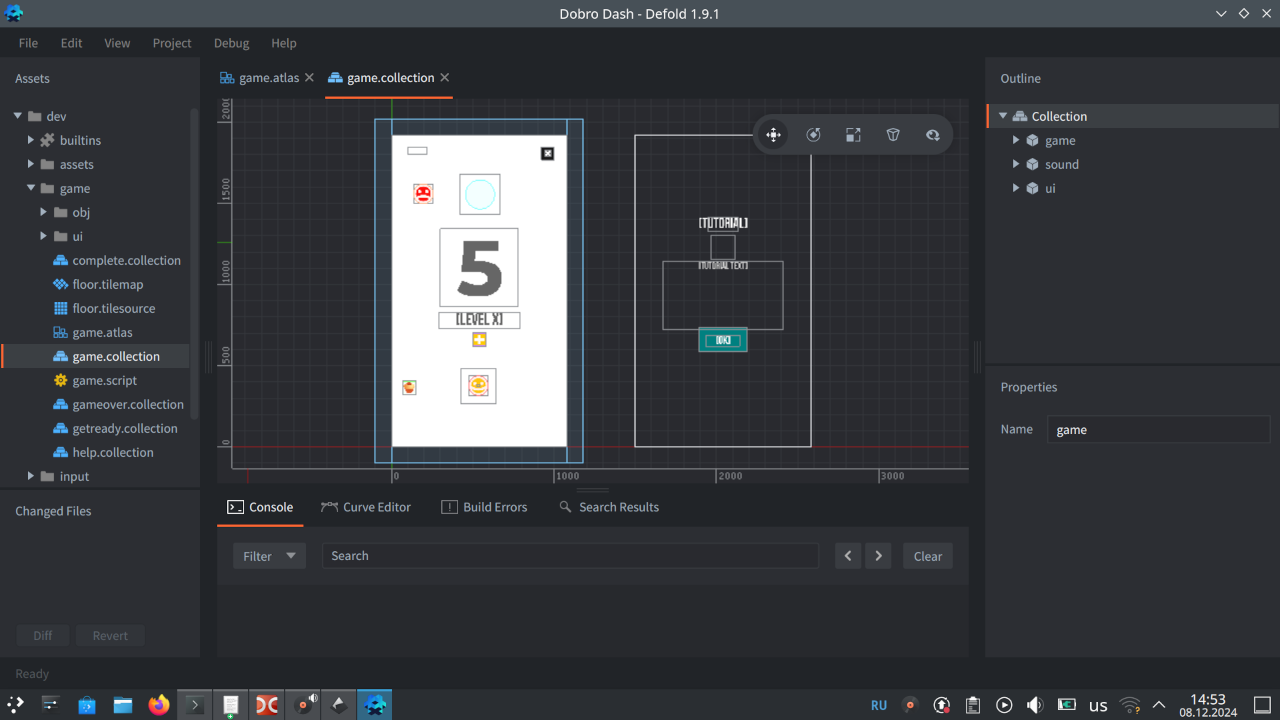
Task: Collapse the Collection node in Outline
Action: (1003, 116)
